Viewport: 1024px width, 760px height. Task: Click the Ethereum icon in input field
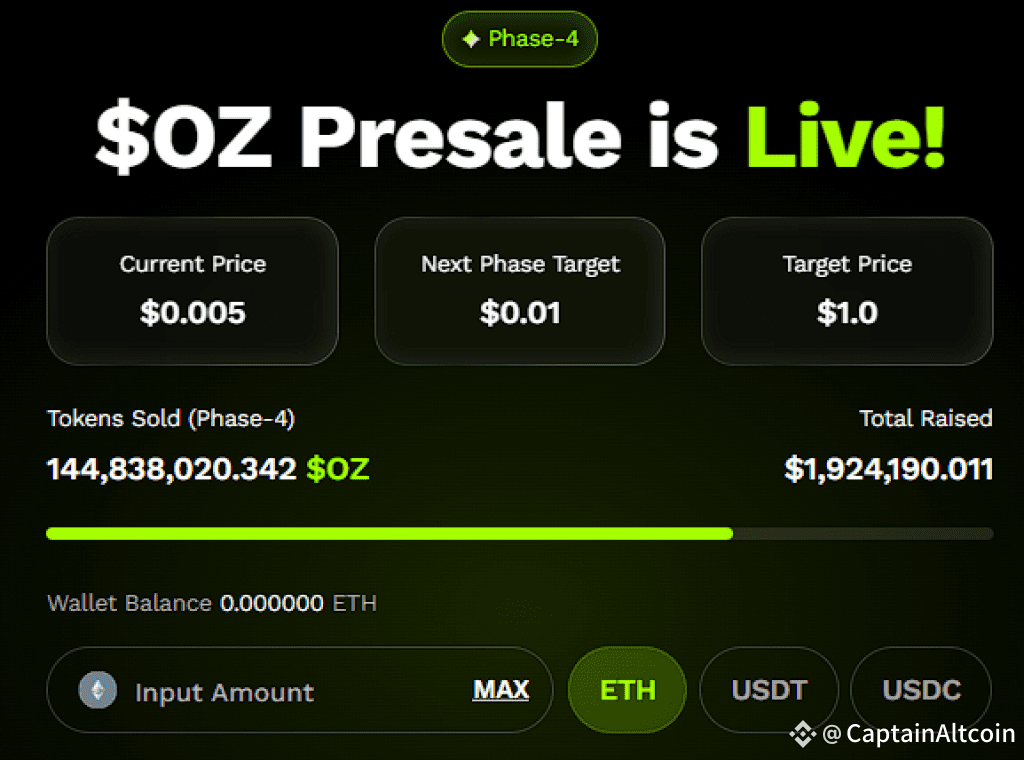click(98, 689)
